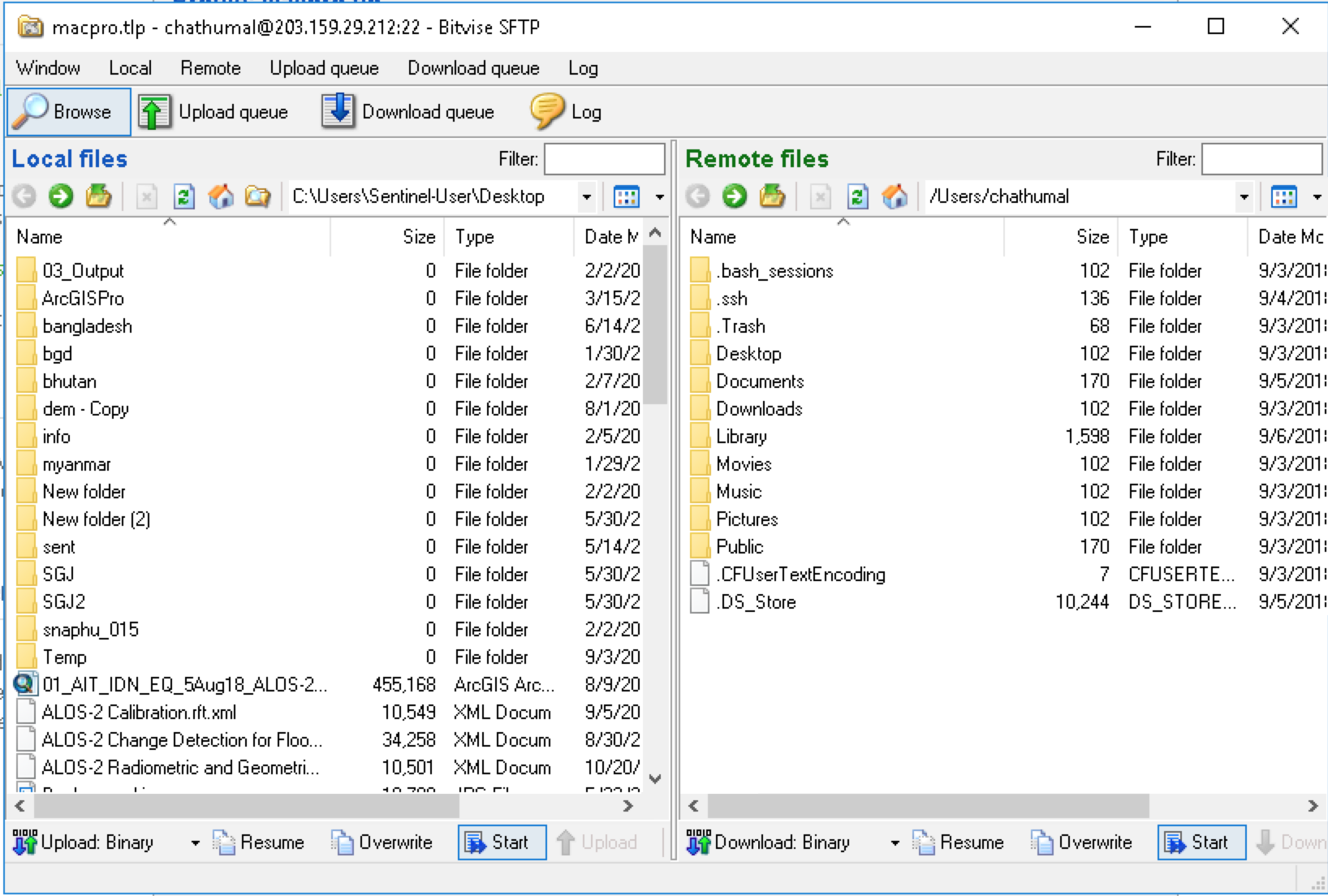Image resolution: width=1328 pixels, height=896 pixels.
Task: Change Remote files view mode icon
Action: 1284,196
